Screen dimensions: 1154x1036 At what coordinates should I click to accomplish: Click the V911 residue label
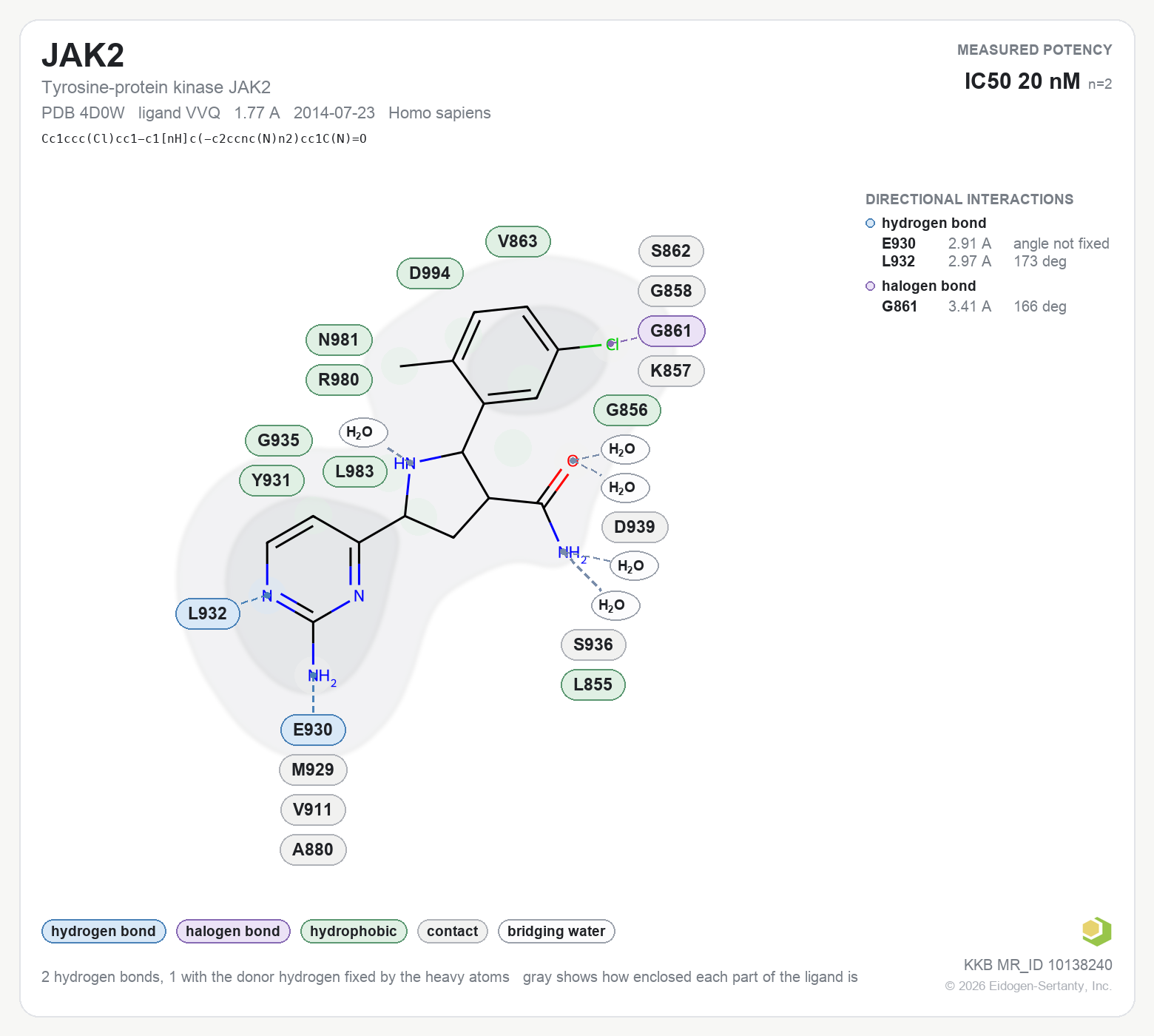click(x=313, y=810)
